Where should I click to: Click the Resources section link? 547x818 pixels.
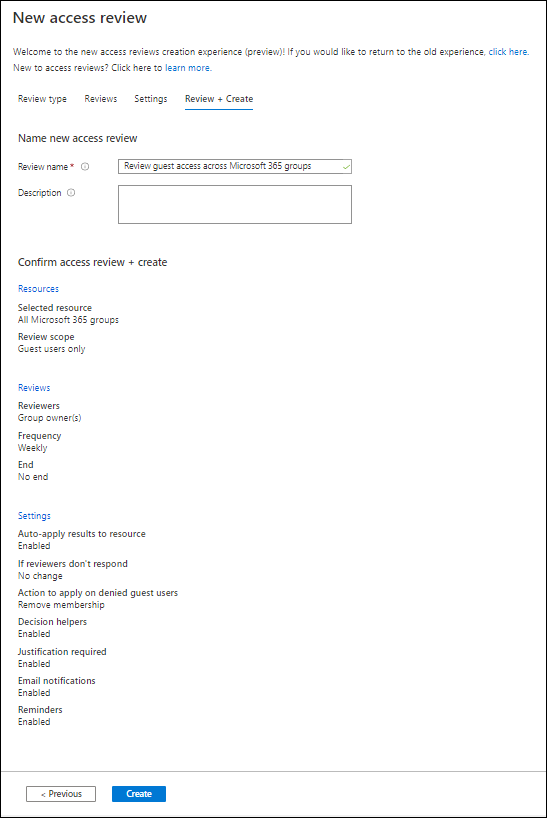point(39,288)
